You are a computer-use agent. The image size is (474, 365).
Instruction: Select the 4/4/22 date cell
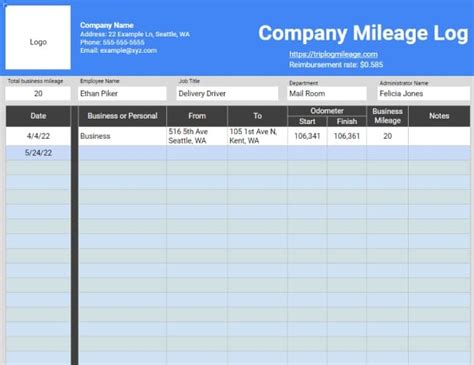38,136
